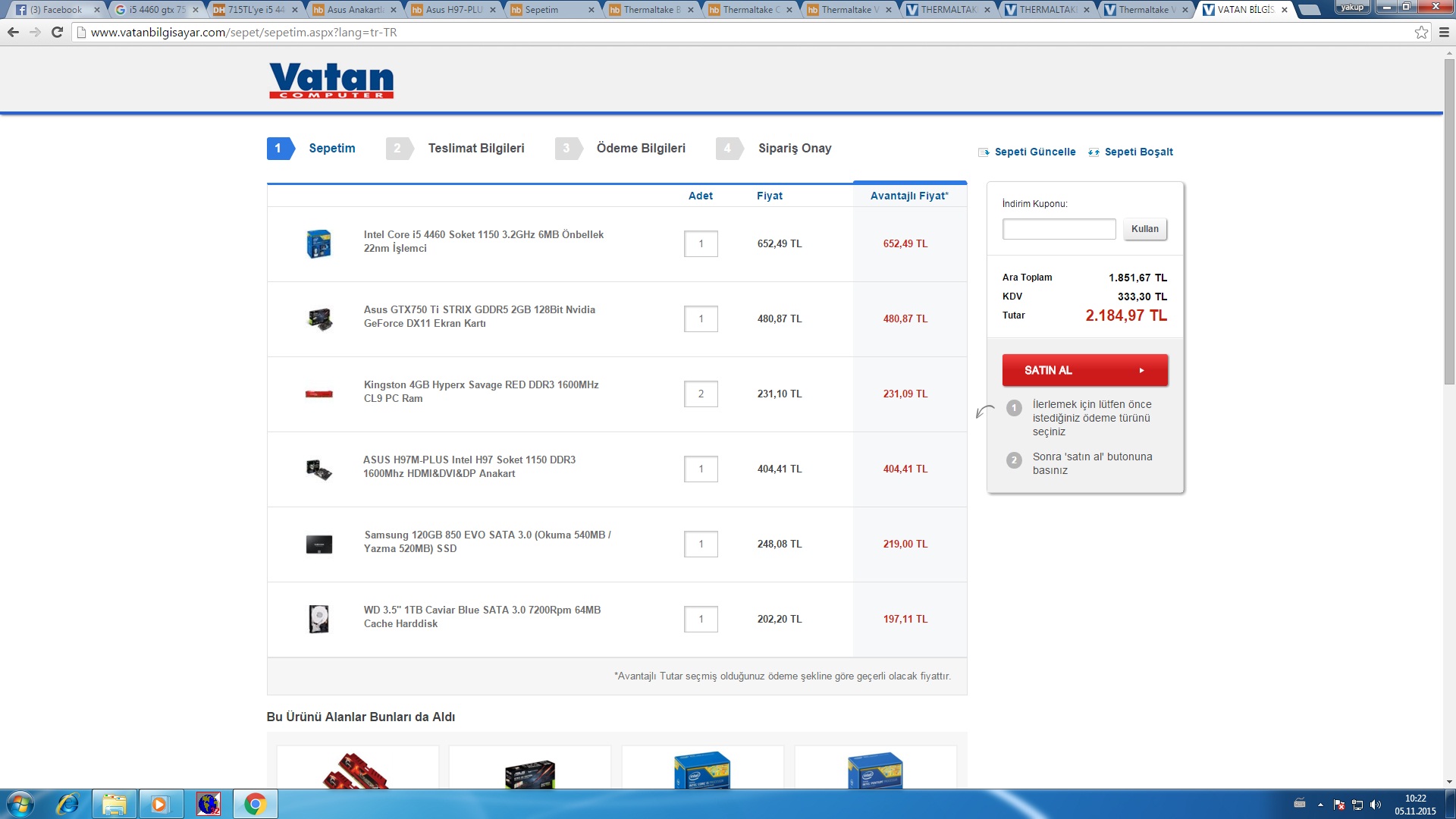Open the Asus GTX750 Ti product thumbnail
The width and height of the screenshot is (1456, 819).
[x=319, y=318]
